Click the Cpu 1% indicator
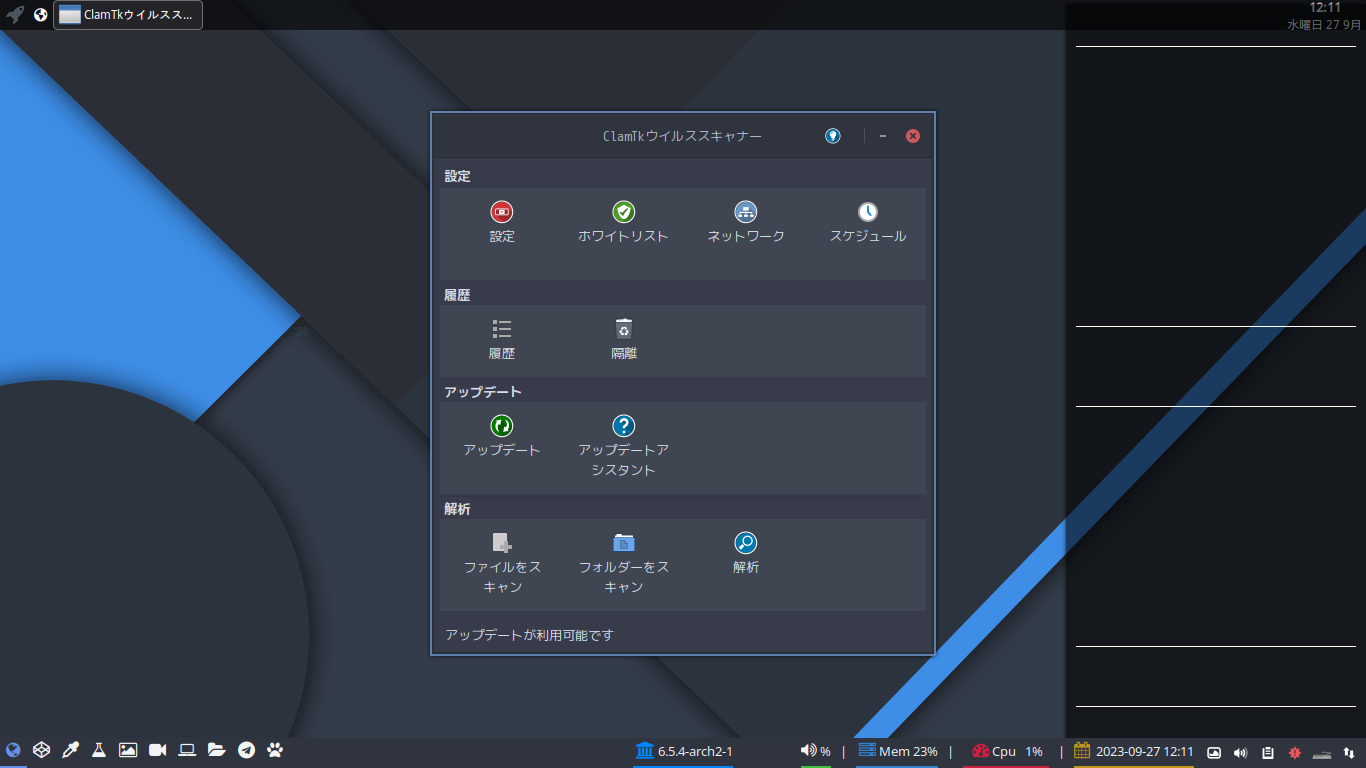Screen dimensions: 1366x768 coord(1007,751)
